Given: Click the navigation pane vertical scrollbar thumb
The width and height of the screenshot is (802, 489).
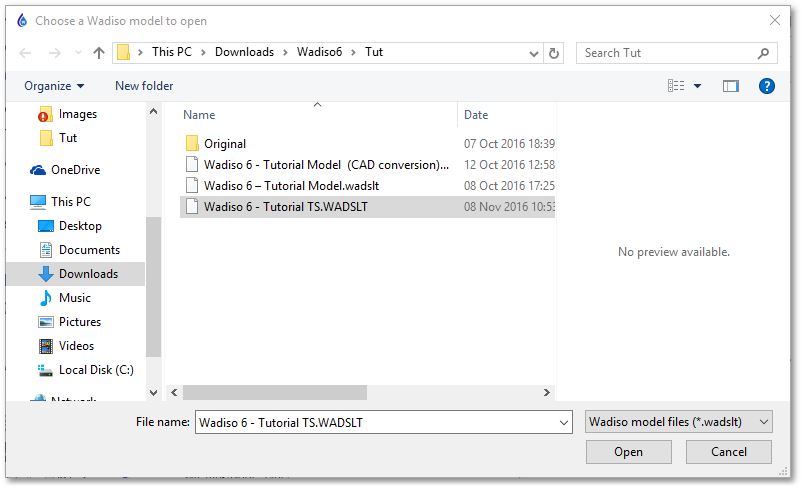Looking at the screenshot, I should (x=153, y=286).
